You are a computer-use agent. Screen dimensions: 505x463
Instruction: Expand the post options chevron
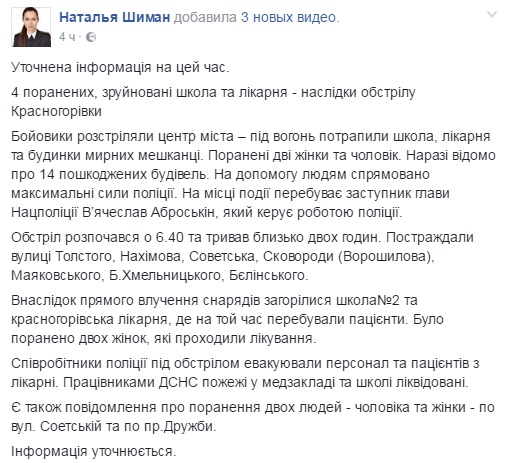492,15
